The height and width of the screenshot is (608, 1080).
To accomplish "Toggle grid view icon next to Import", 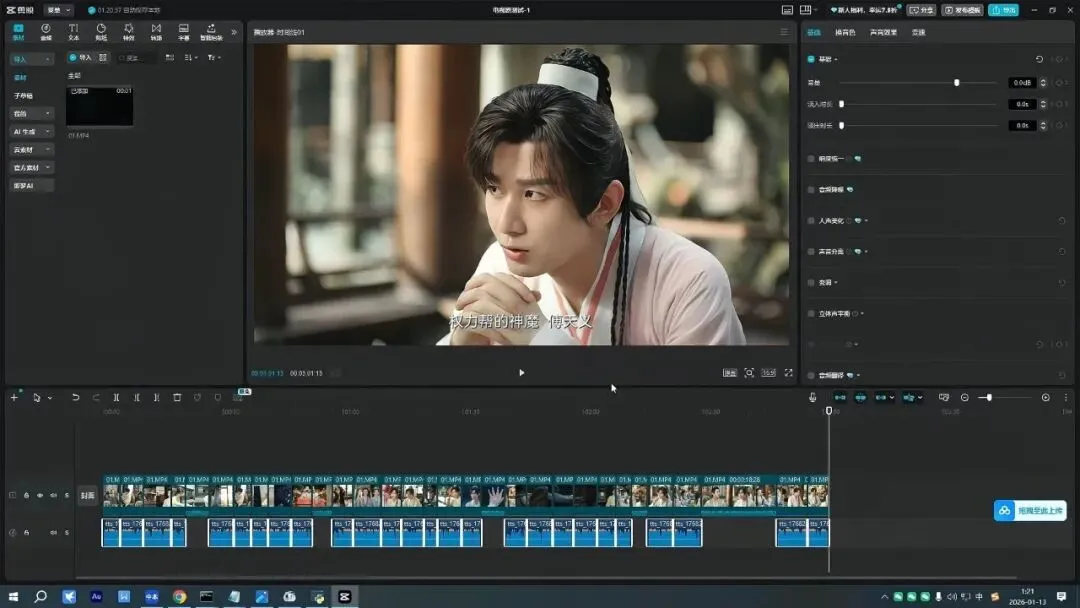I will click(x=103, y=58).
